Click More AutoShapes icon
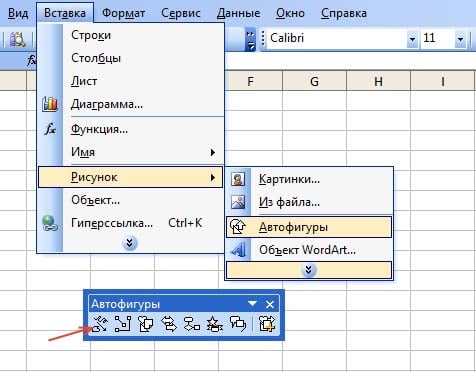The image size is (476, 372). tap(267, 324)
